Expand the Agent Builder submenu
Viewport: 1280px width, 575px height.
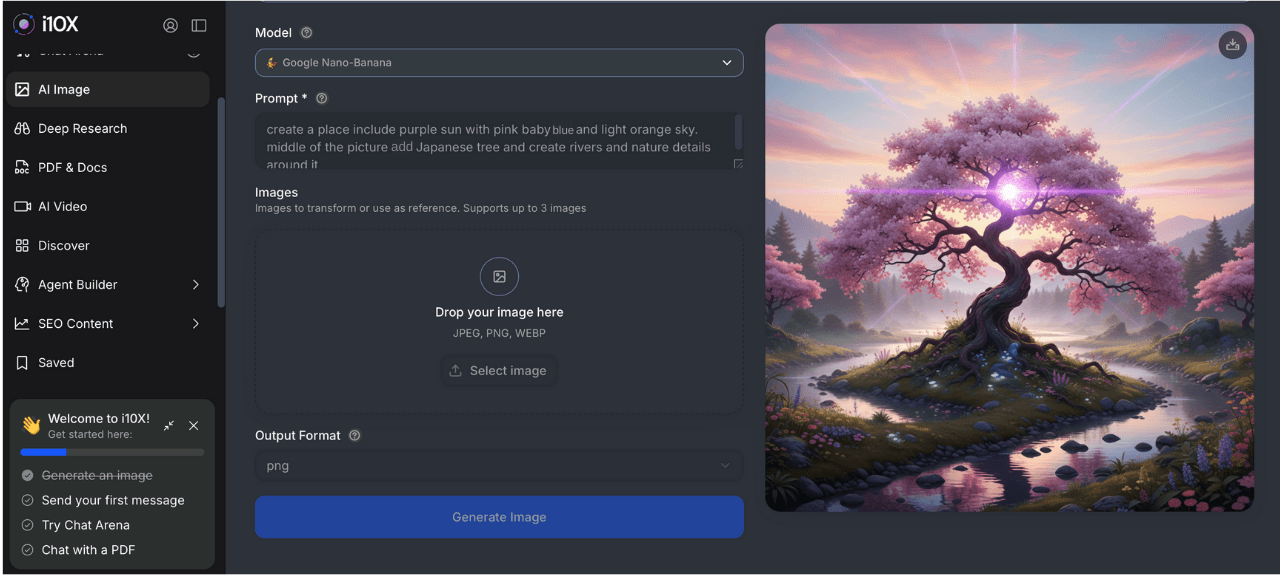pos(195,285)
